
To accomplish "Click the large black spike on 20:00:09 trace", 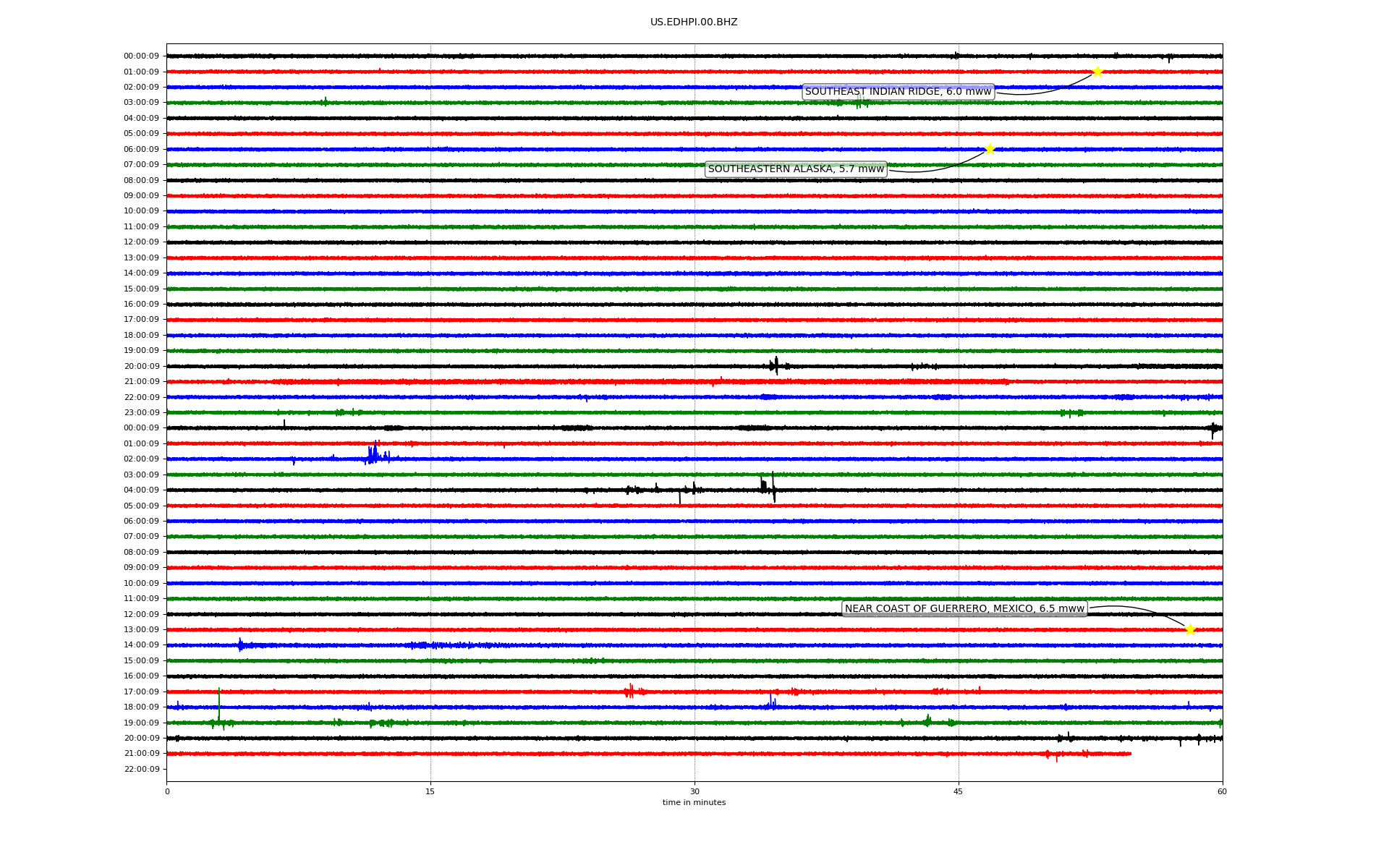I will click(776, 365).
